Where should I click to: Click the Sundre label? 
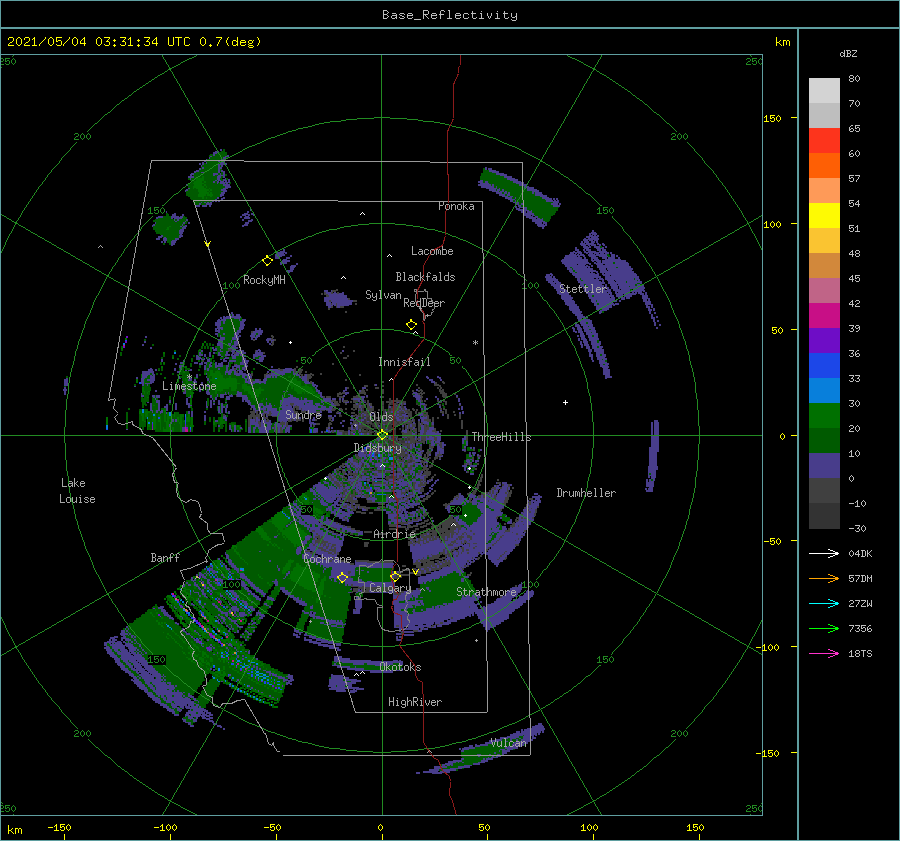303,414
